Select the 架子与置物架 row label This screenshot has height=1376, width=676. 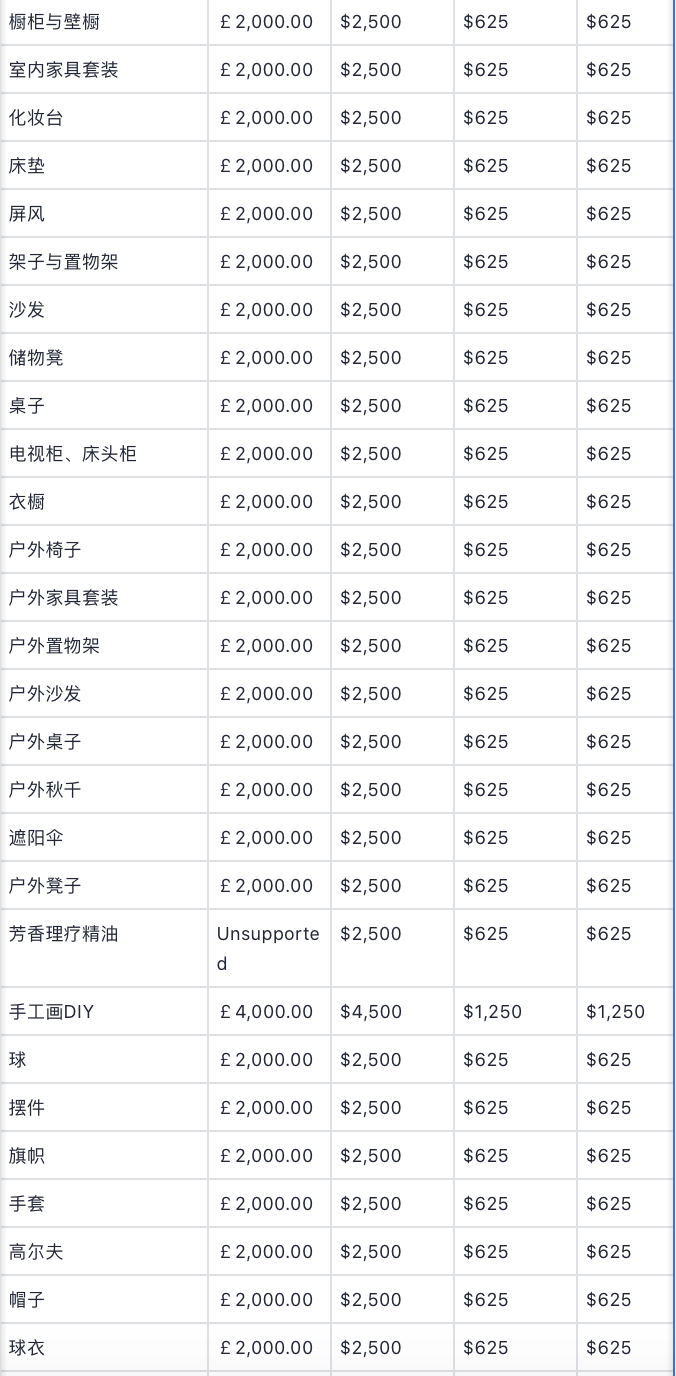(63, 262)
